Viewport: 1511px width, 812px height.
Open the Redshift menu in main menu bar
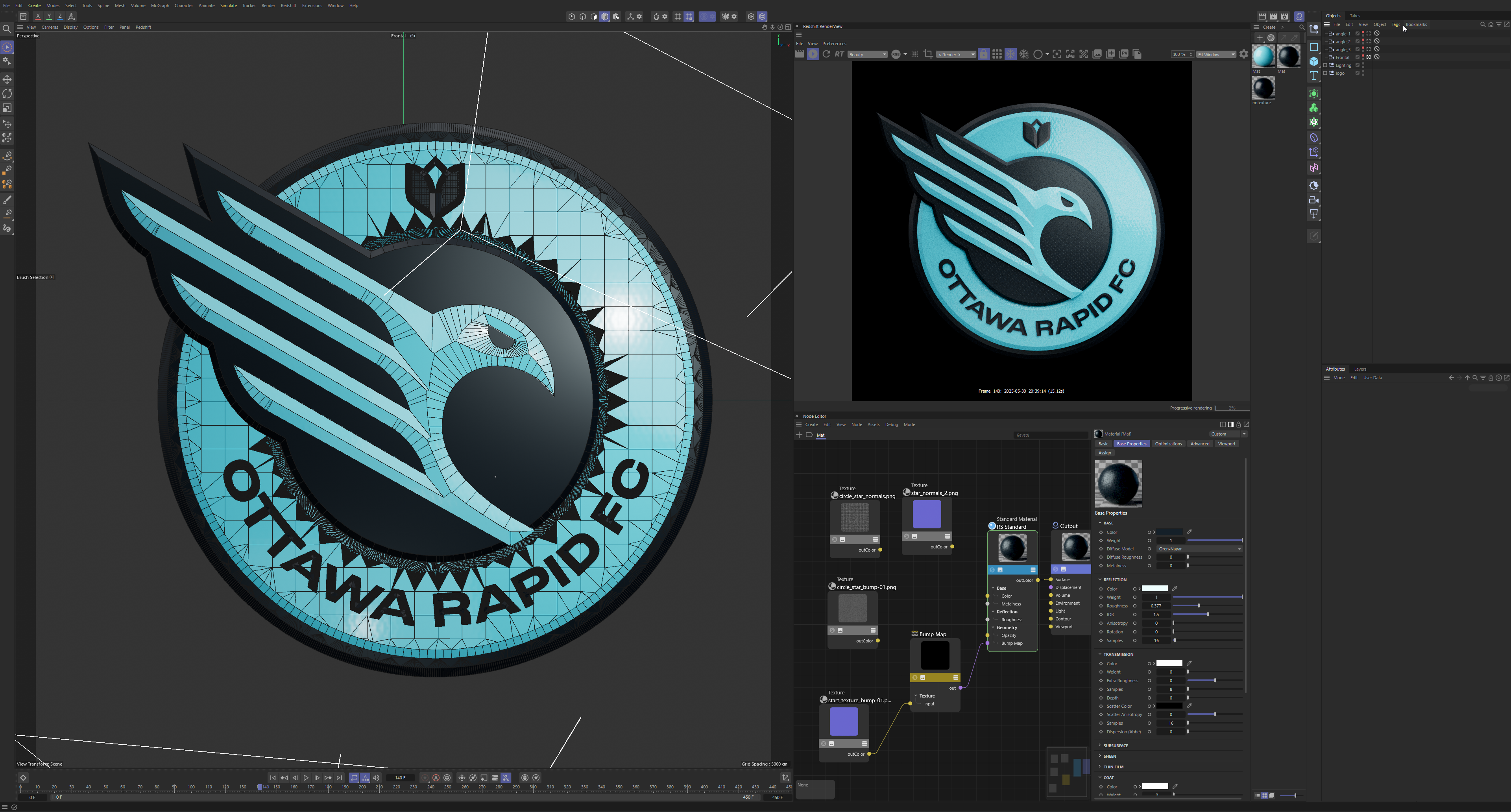(x=288, y=5)
